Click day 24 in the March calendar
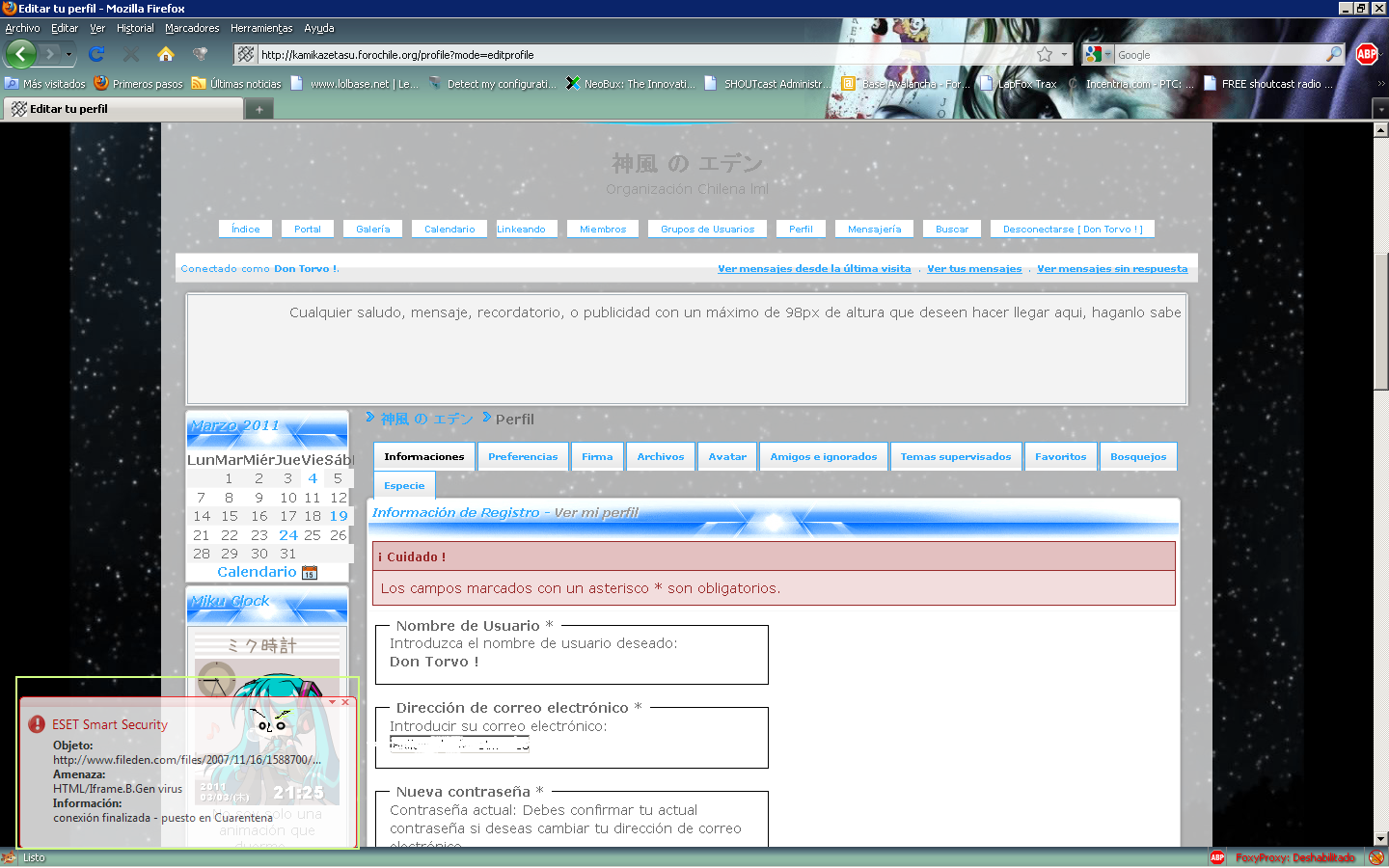 [x=288, y=535]
